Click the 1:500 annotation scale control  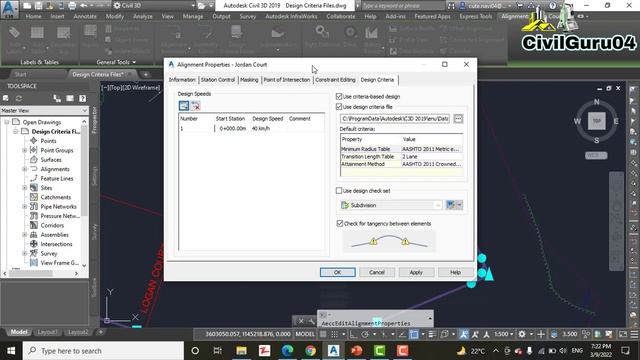(504, 334)
